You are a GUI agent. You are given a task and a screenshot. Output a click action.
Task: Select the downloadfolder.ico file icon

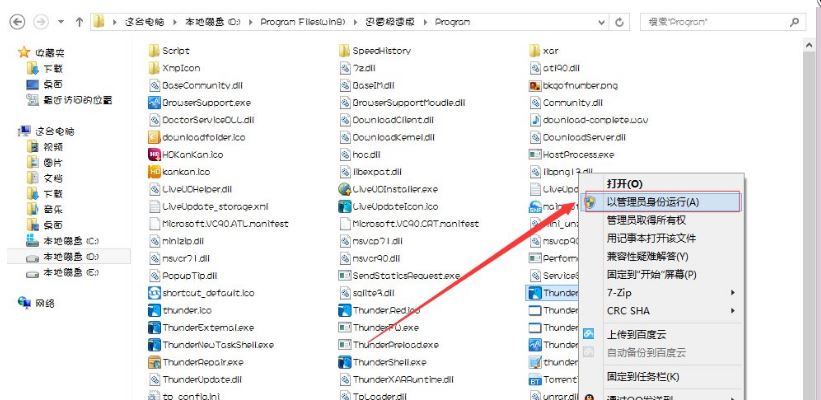pos(154,137)
